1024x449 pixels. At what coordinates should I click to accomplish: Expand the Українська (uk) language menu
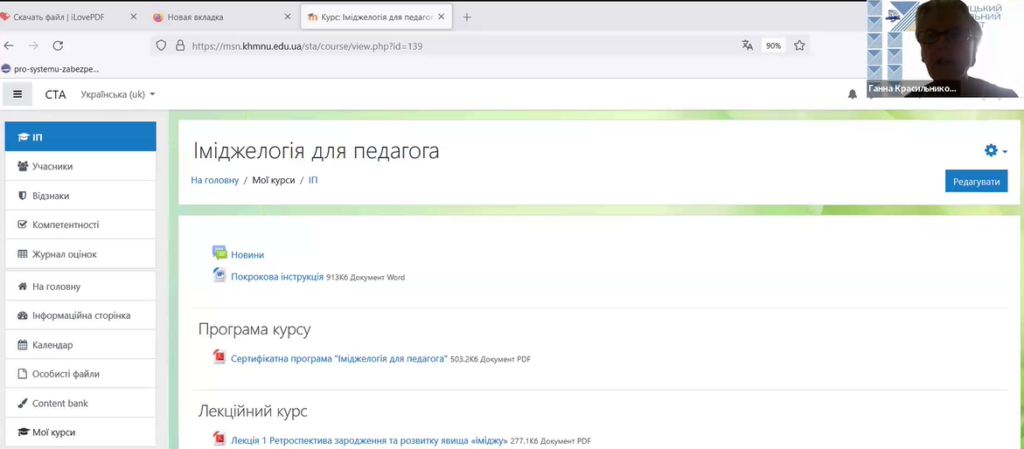(118, 95)
